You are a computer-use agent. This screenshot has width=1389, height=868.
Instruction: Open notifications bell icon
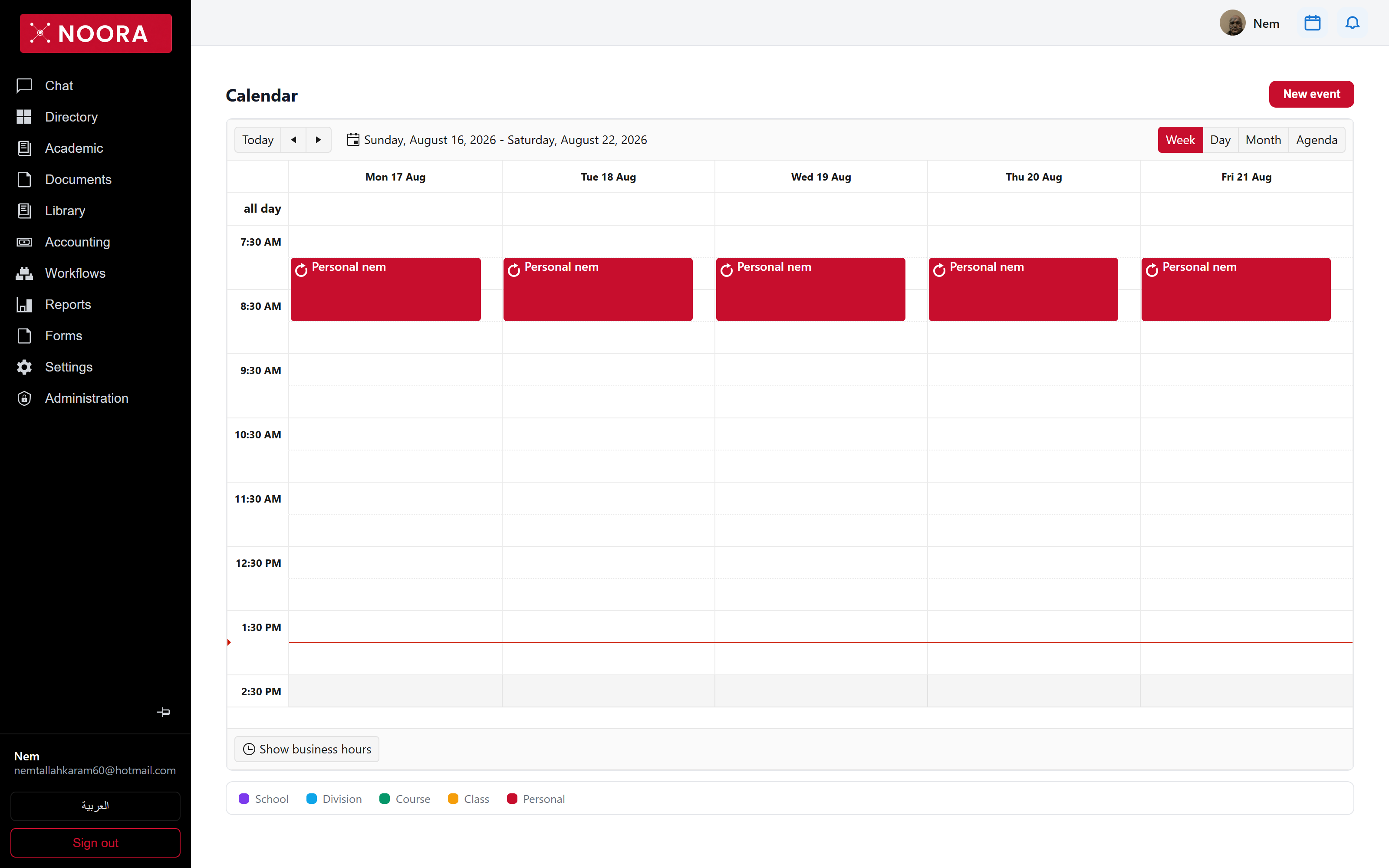pyautogui.click(x=1352, y=23)
